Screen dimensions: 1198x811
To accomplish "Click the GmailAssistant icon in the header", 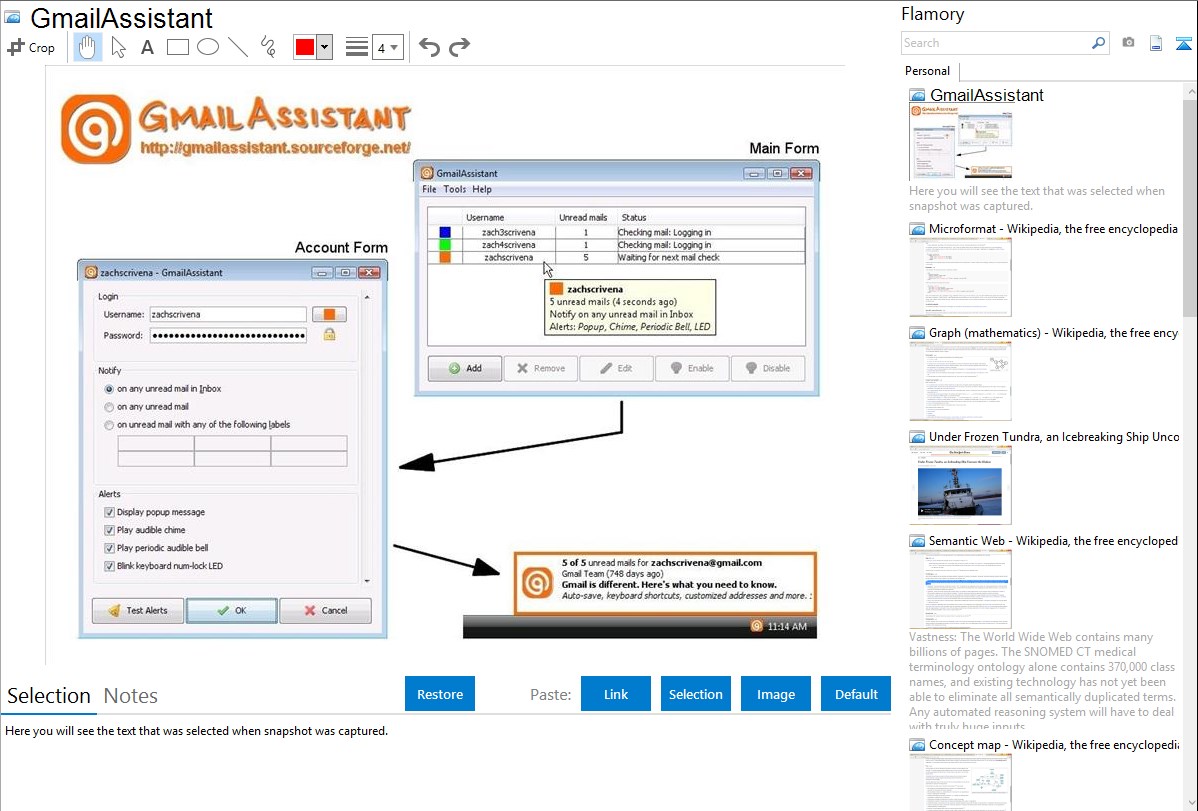I will coord(12,17).
